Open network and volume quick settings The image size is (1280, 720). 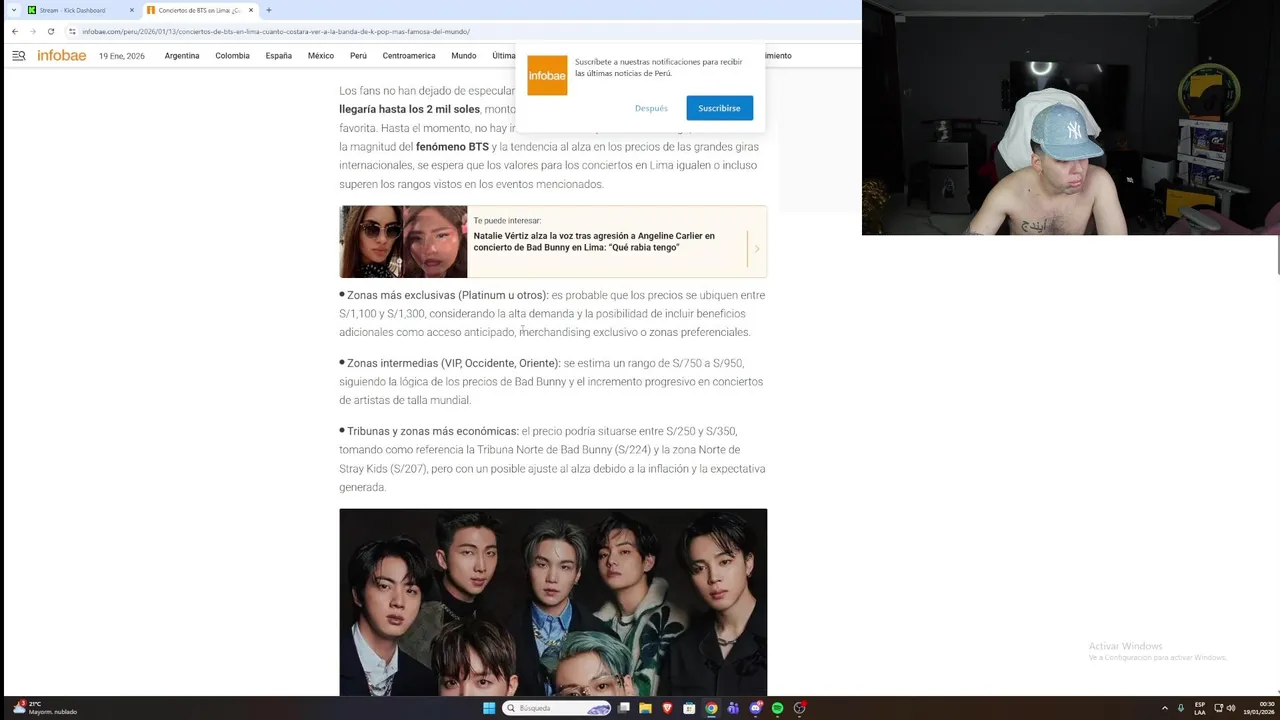[1225, 708]
